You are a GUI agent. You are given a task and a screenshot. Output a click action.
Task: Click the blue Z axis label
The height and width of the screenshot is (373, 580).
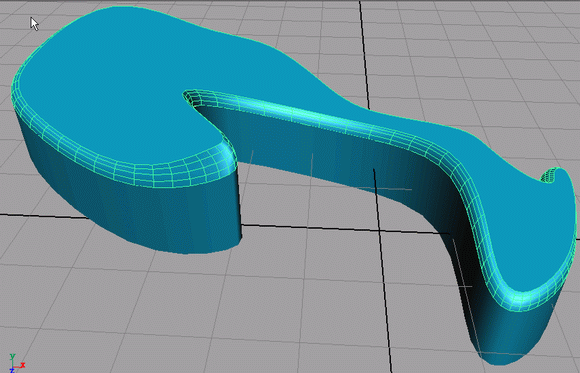(11, 370)
